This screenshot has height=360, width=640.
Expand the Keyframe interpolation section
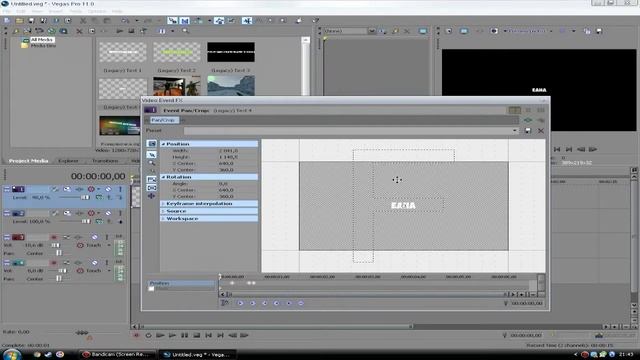click(x=163, y=204)
